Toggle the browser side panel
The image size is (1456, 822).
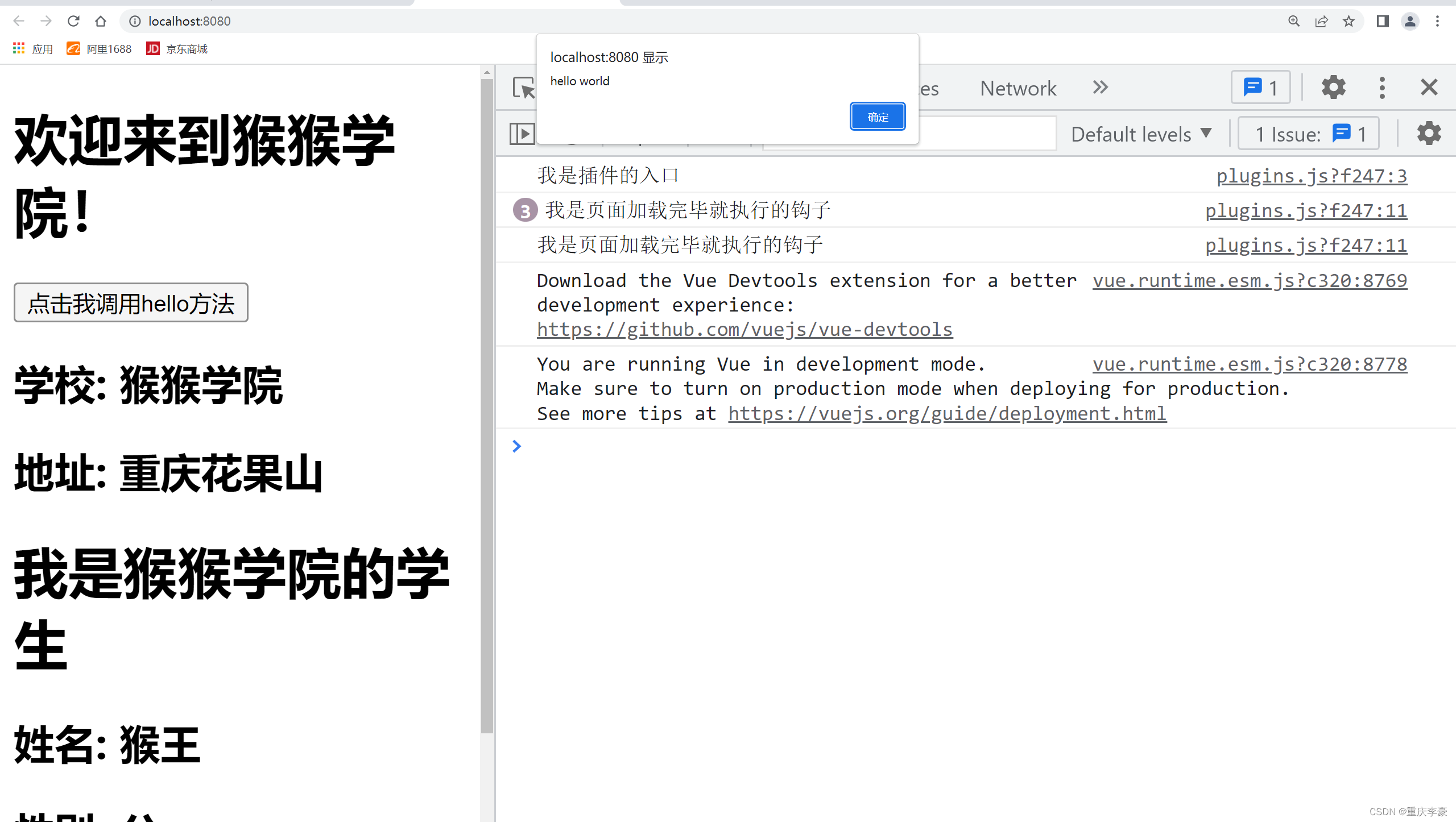tap(1383, 21)
